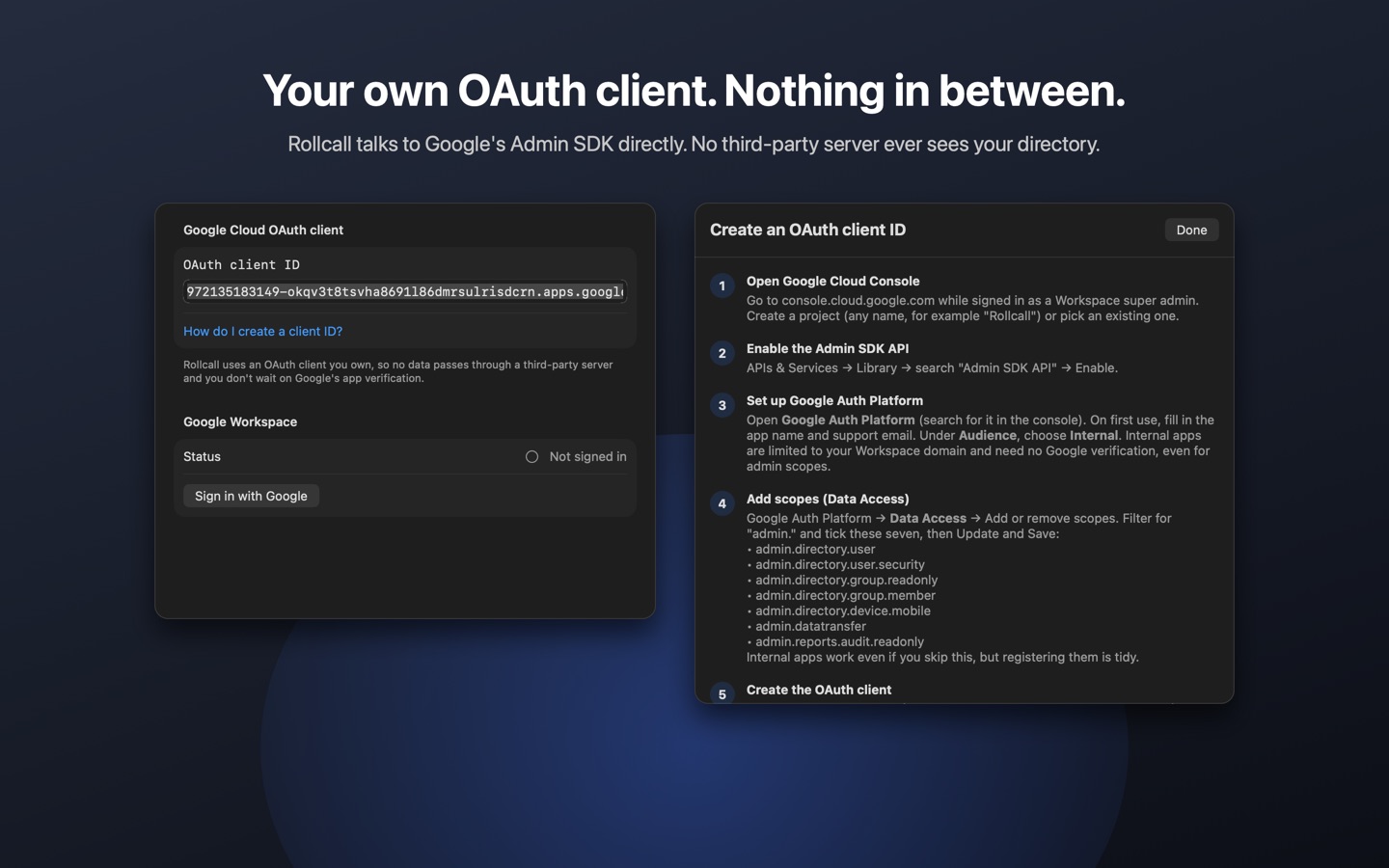
Task: Click the "Add scopes (Data Access)" heading
Action: click(828, 499)
